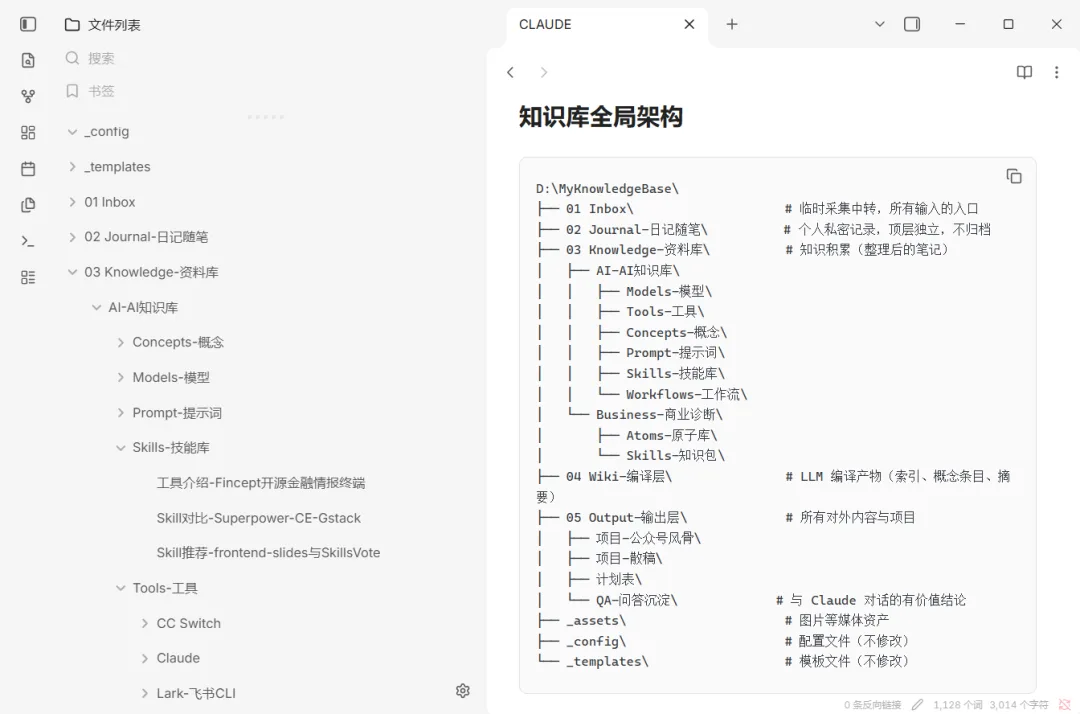Expand the CC Switch folder
This screenshot has width=1080, height=714.
tap(145, 623)
